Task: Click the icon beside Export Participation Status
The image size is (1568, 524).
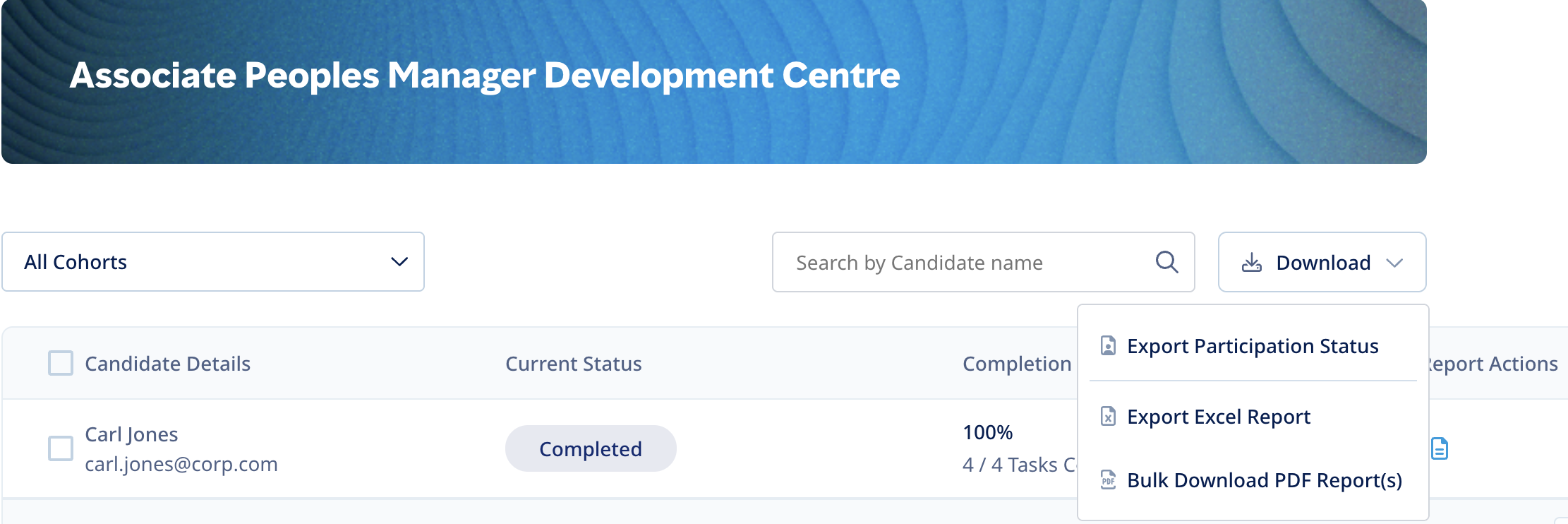Action: (x=1108, y=346)
